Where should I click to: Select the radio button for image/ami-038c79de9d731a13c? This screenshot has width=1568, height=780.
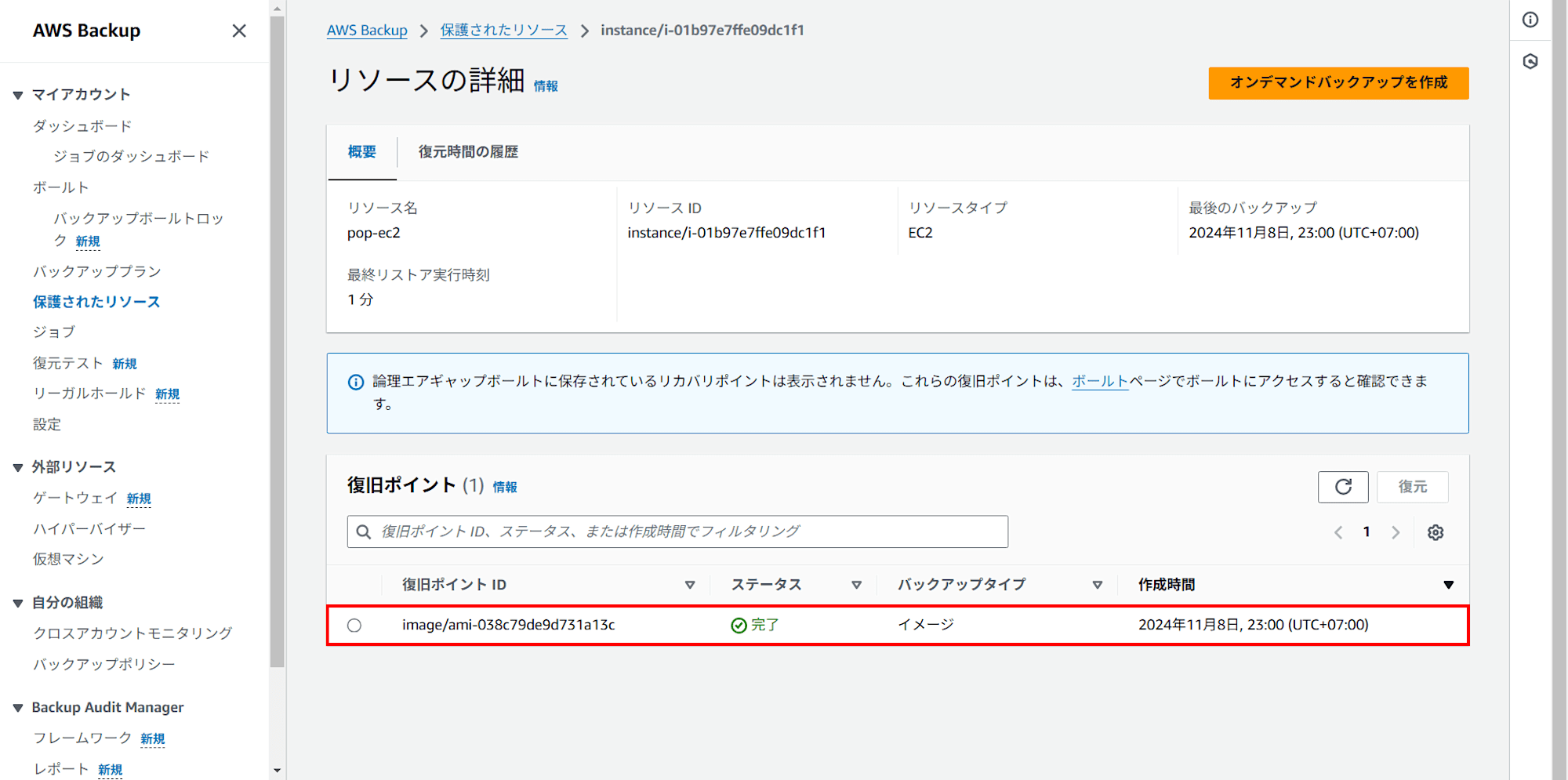(x=354, y=625)
